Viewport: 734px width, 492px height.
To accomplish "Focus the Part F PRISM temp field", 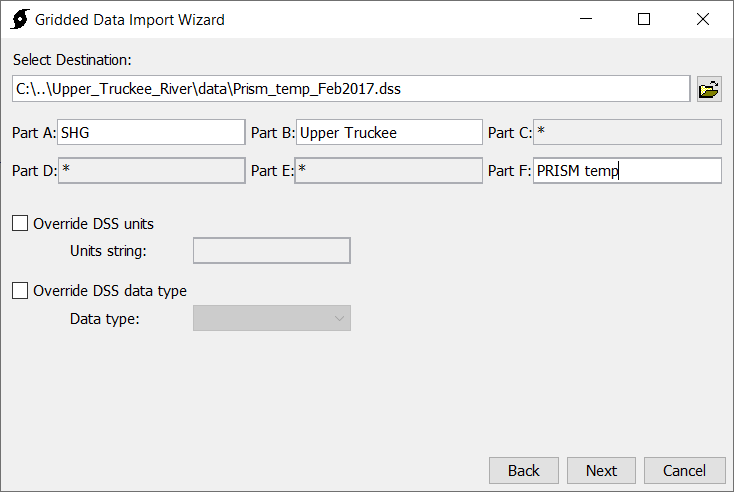I will (627, 170).
